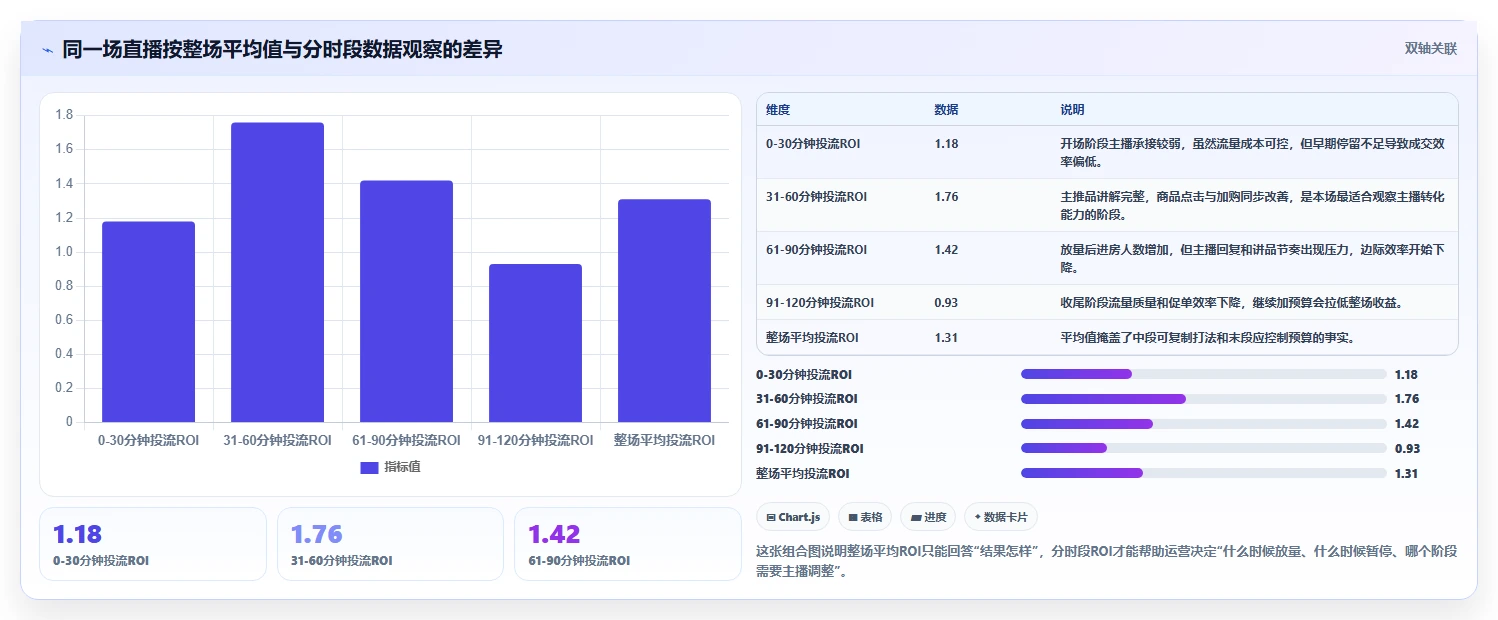This screenshot has width=1498, height=620.
Task: Click the Chart.js tag chip
Action: point(793,517)
